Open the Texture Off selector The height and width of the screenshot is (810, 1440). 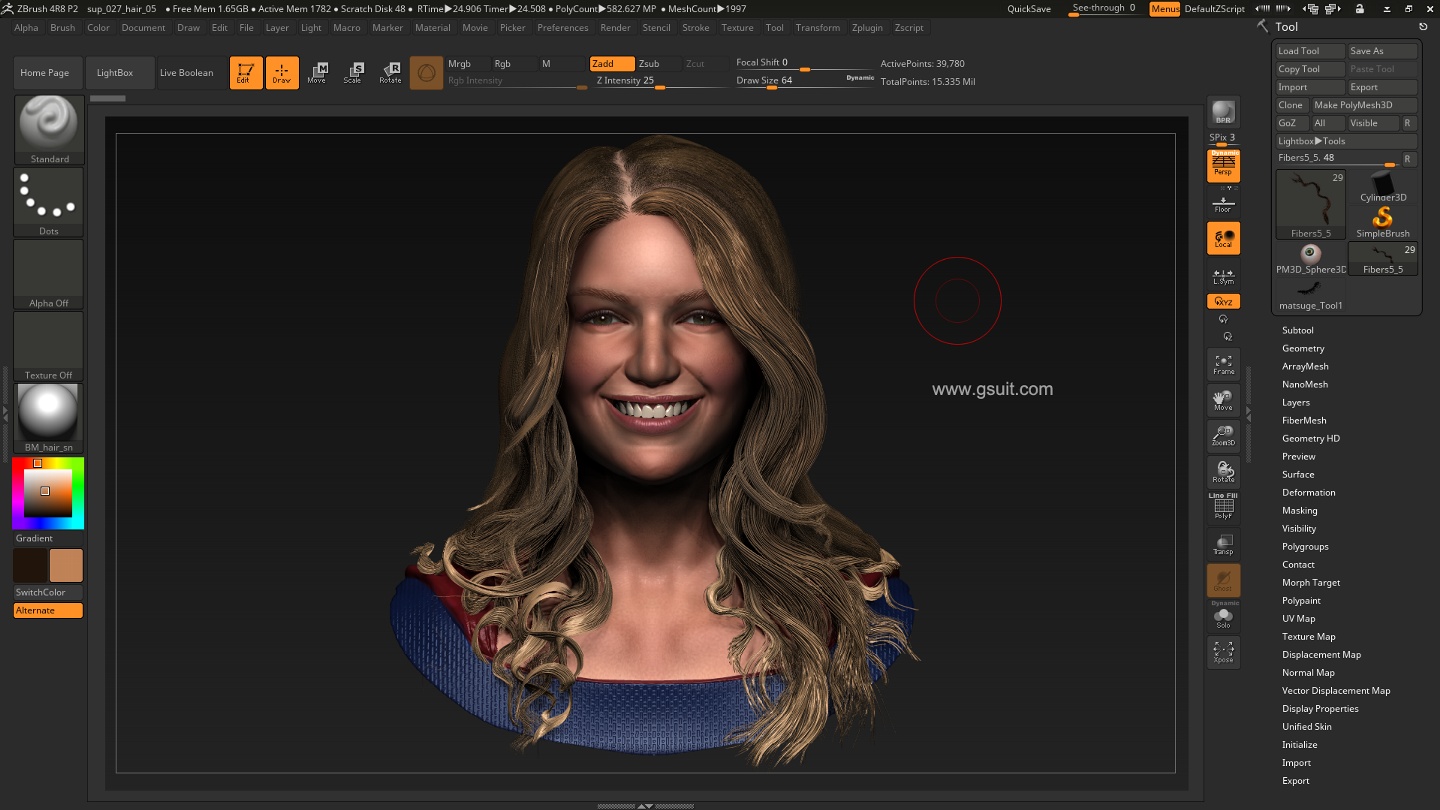click(x=49, y=346)
